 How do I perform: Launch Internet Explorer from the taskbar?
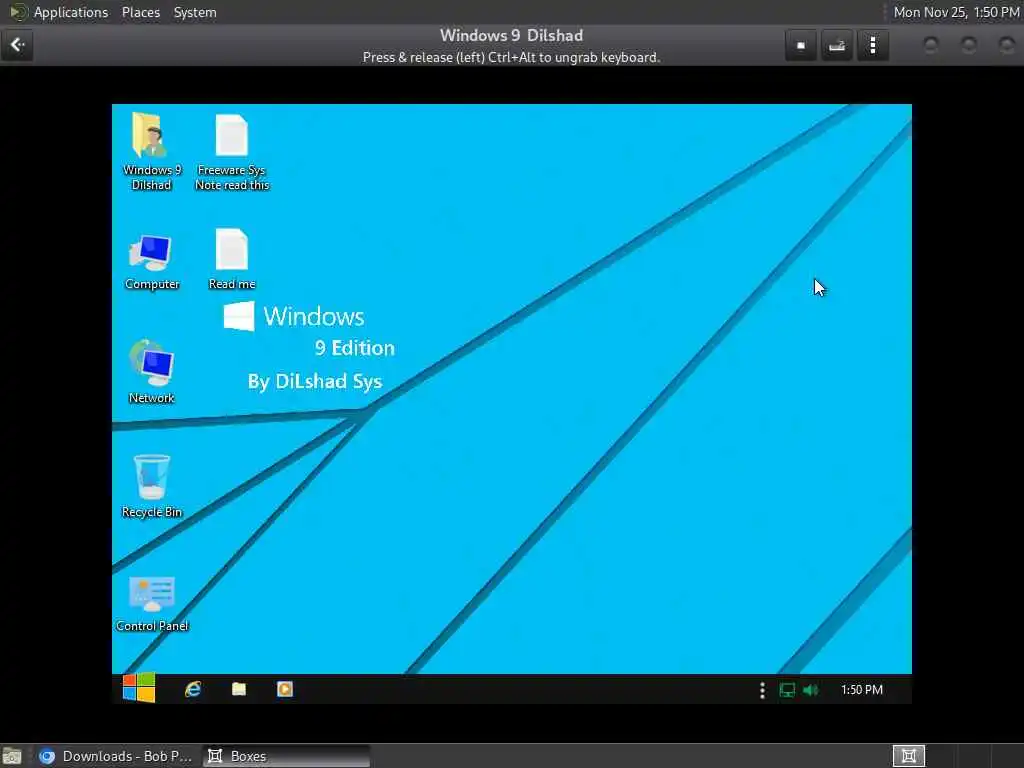point(193,689)
